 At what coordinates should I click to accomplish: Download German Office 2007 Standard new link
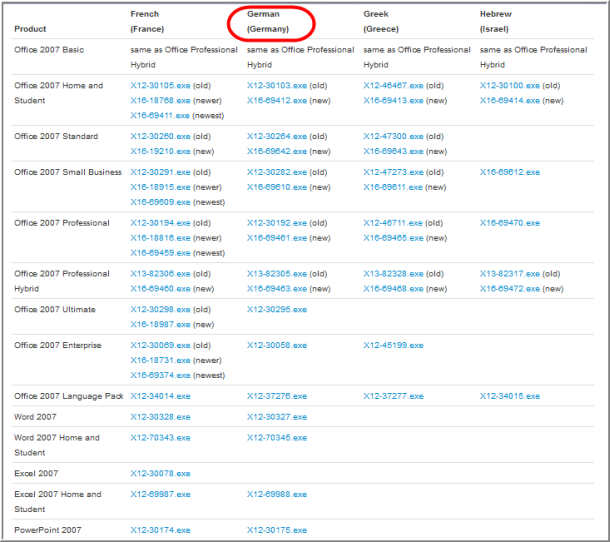[x=277, y=151]
